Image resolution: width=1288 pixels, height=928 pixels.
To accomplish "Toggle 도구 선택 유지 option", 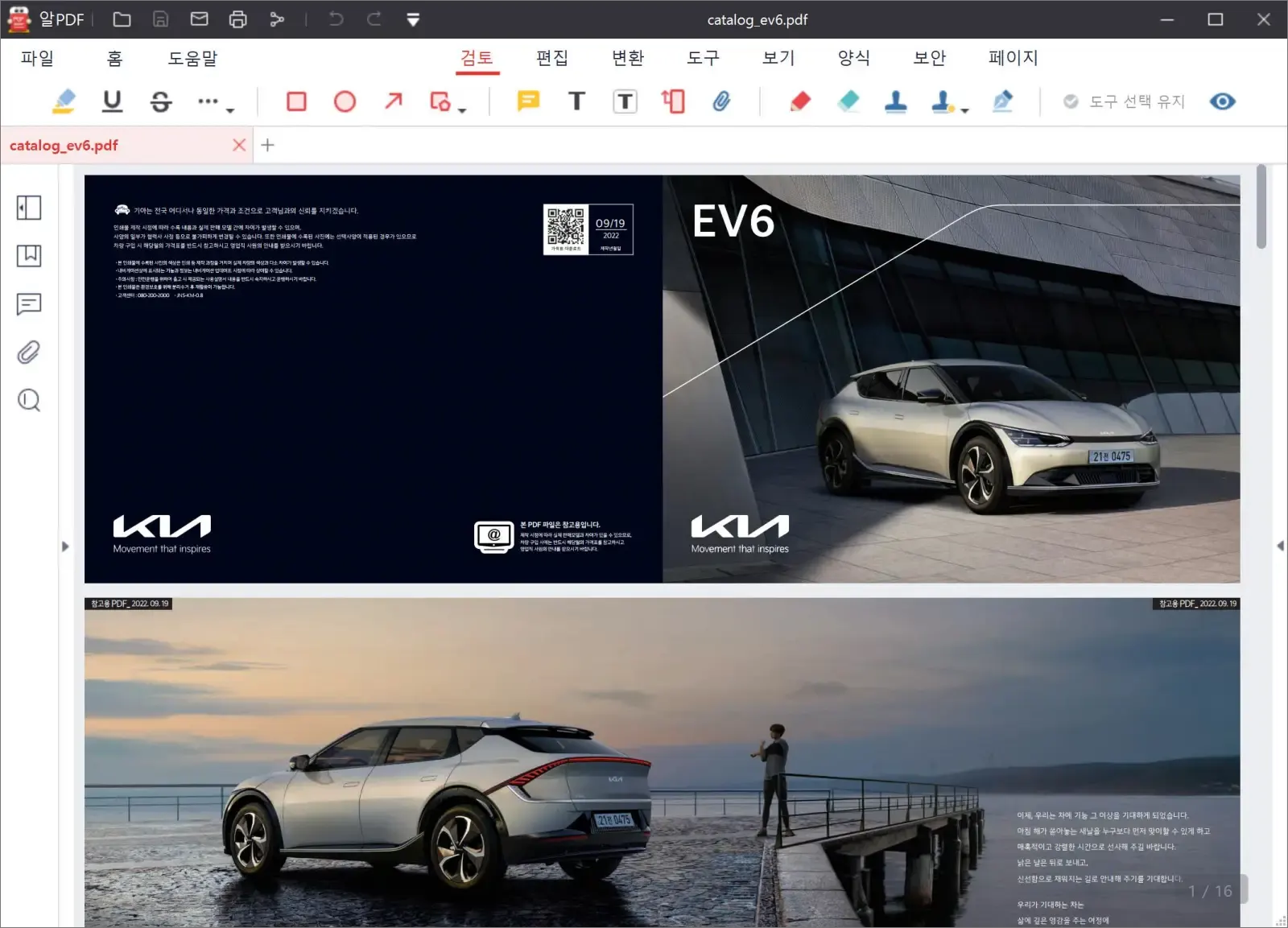I will (1124, 101).
